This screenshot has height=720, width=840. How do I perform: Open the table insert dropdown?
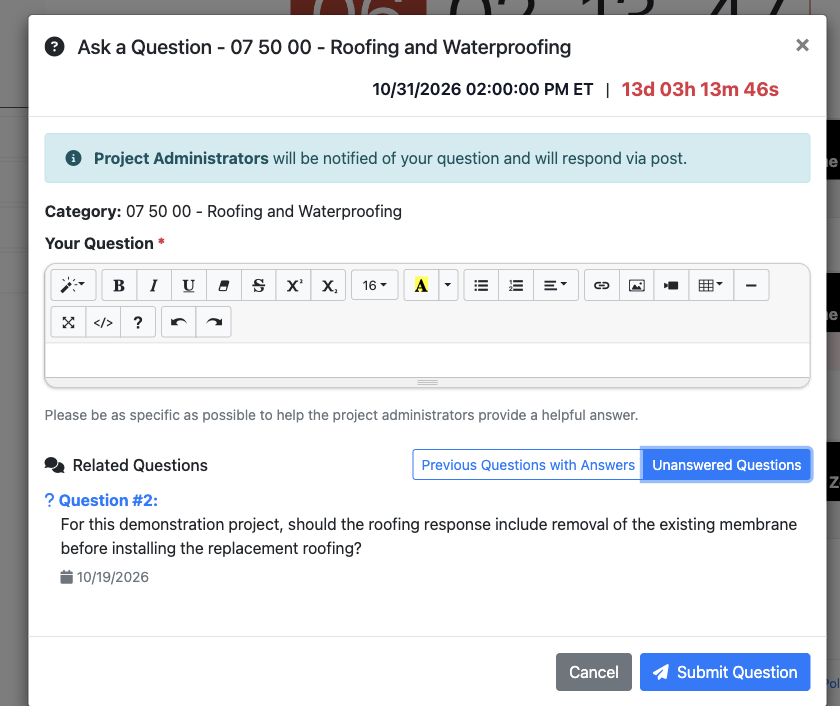click(711, 285)
